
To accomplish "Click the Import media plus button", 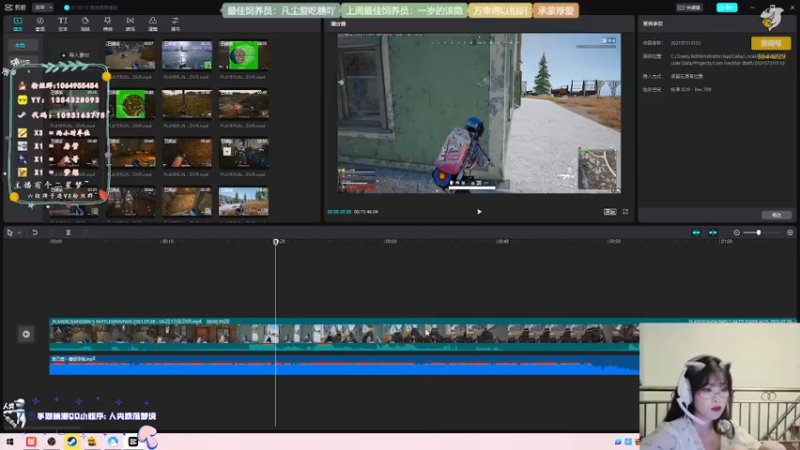I will [x=74, y=55].
